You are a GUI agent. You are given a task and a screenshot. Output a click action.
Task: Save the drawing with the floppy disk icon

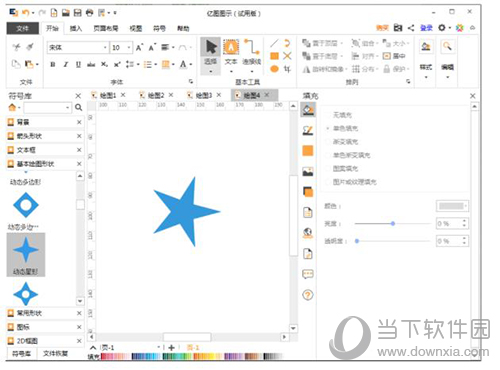(x=77, y=13)
